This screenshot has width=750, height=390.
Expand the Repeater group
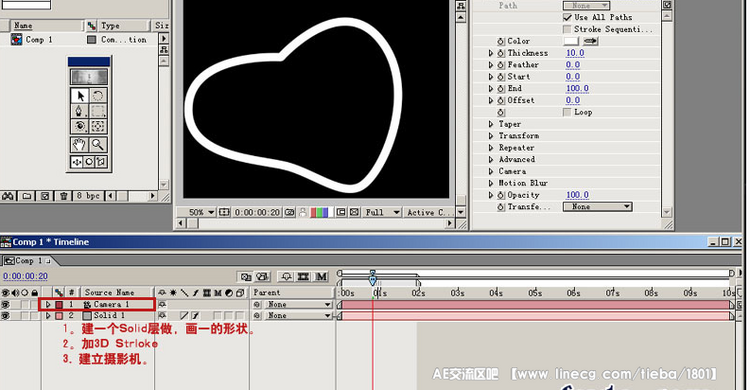491,148
